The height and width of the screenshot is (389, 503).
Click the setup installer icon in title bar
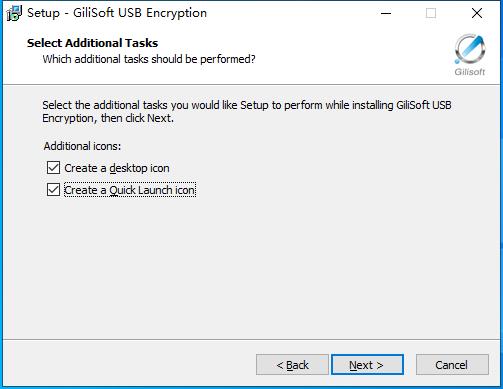14,13
